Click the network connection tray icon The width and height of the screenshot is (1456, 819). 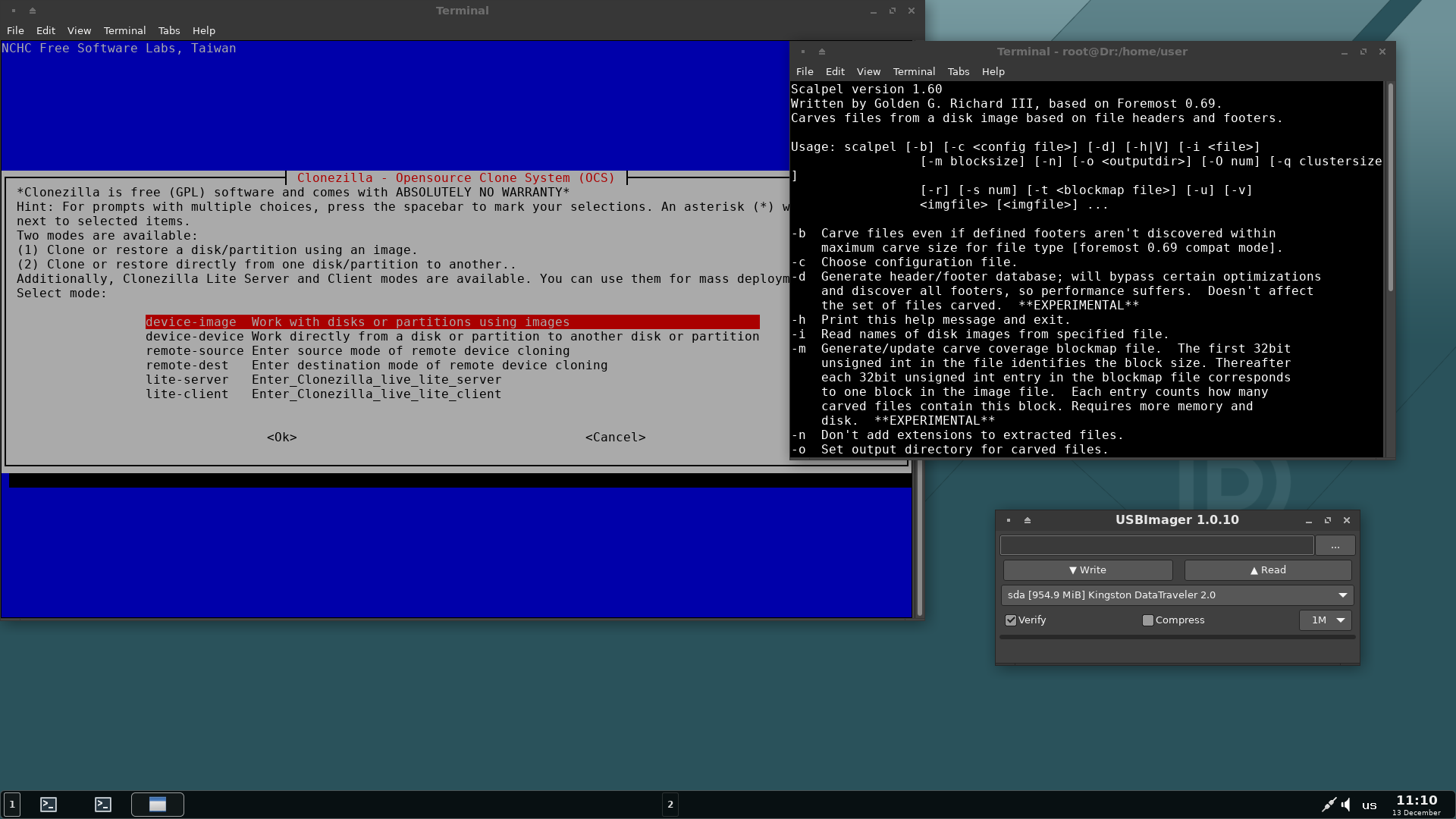1329,805
